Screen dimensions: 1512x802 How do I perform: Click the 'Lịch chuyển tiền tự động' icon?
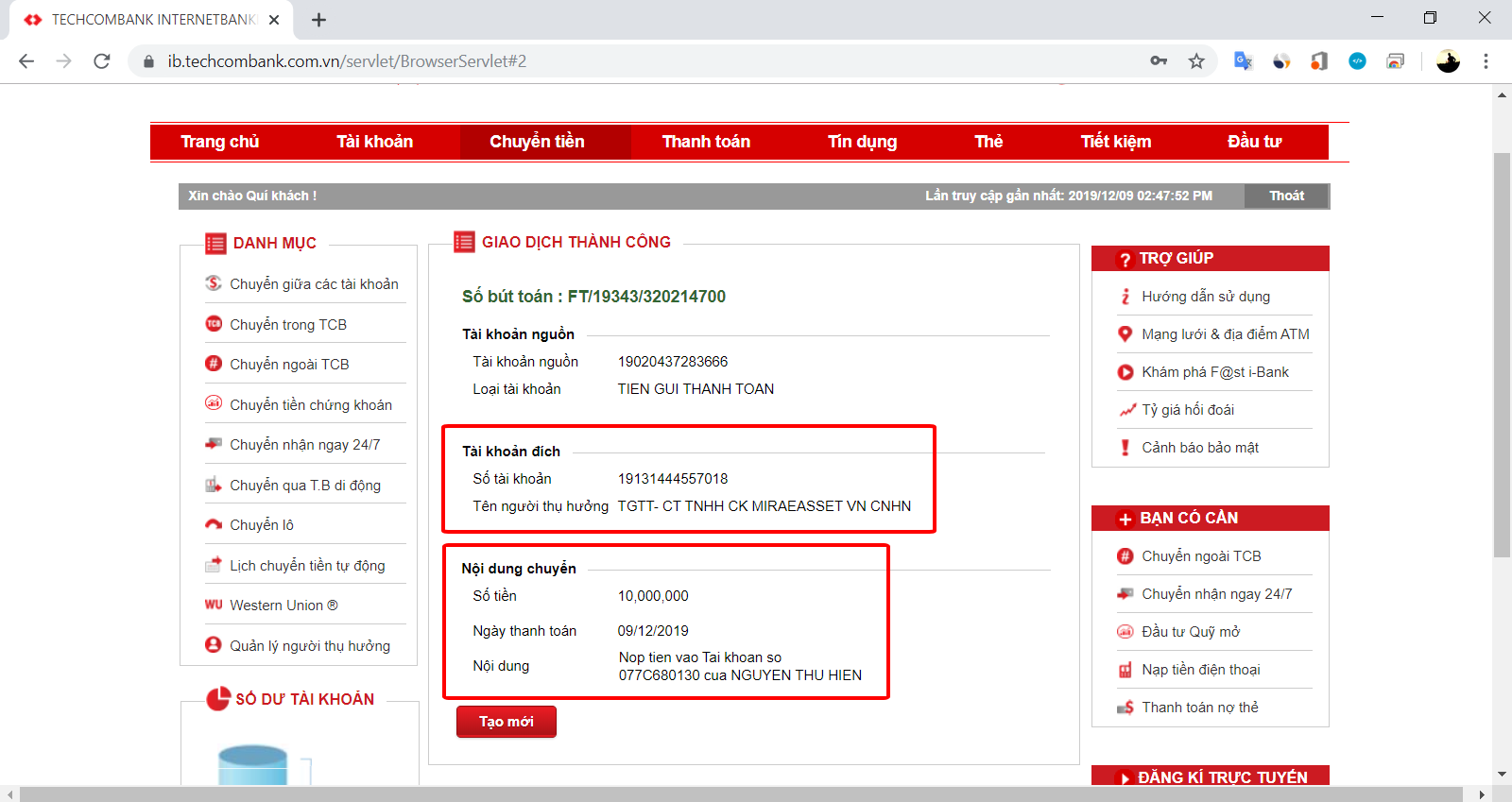point(214,565)
